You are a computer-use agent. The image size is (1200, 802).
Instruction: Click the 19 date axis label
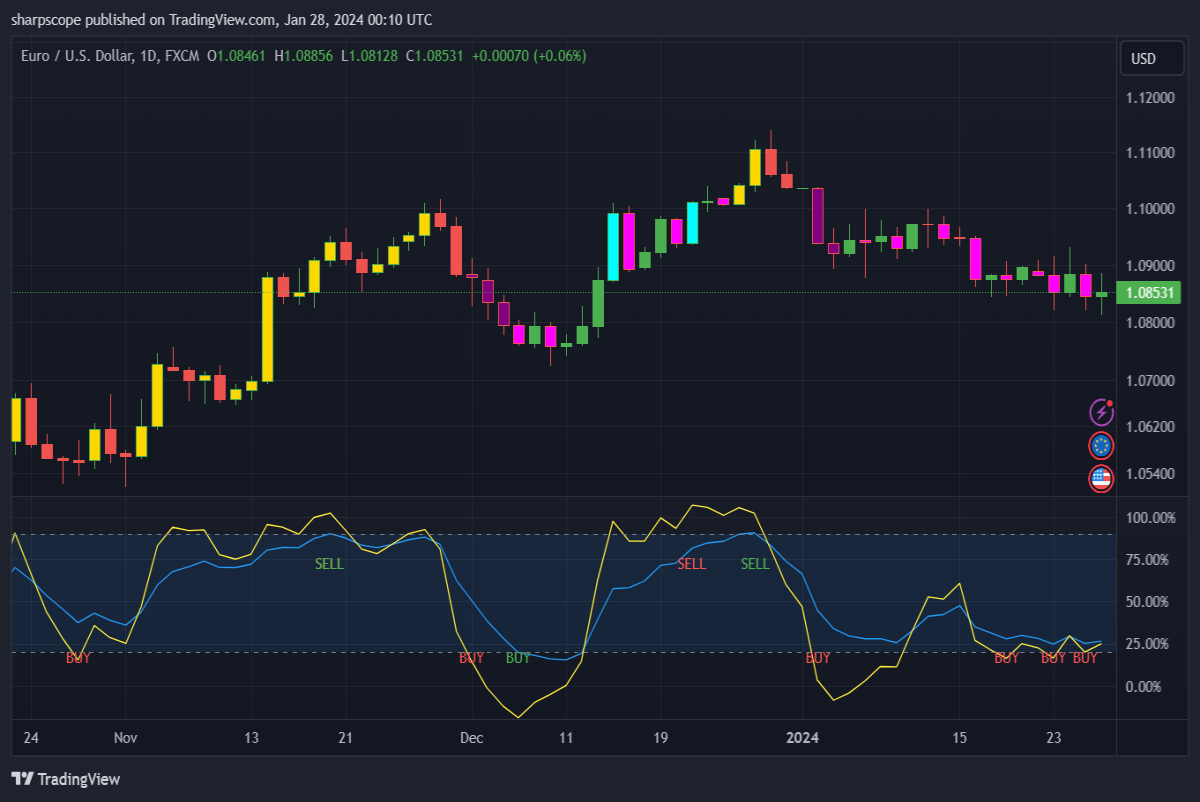[x=660, y=738]
